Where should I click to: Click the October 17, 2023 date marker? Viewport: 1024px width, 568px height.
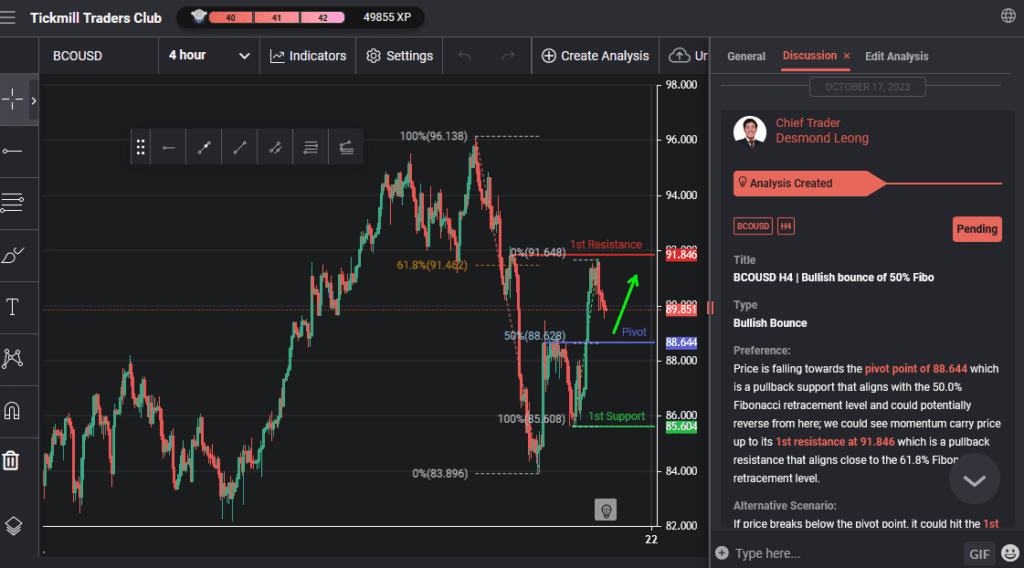(867, 87)
